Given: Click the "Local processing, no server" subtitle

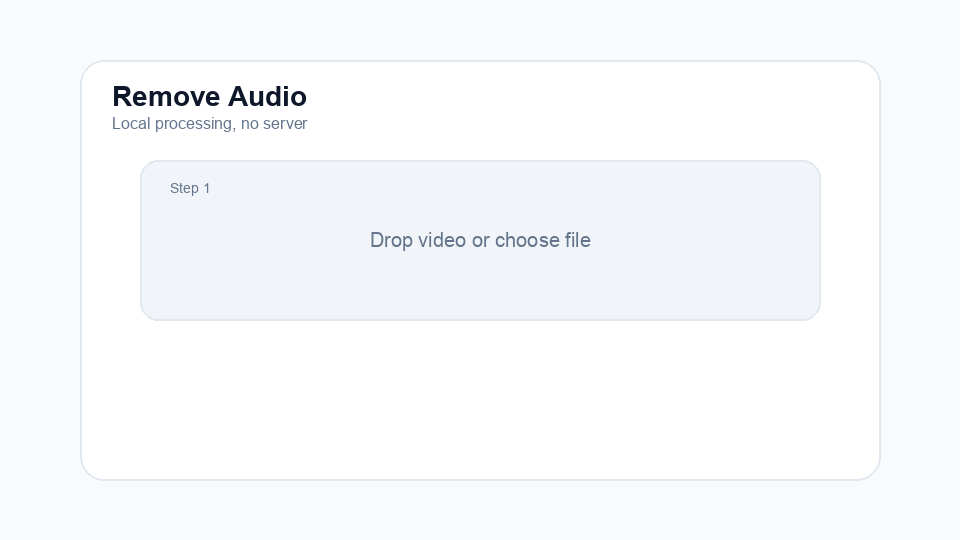Looking at the screenshot, I should [209, 124].
